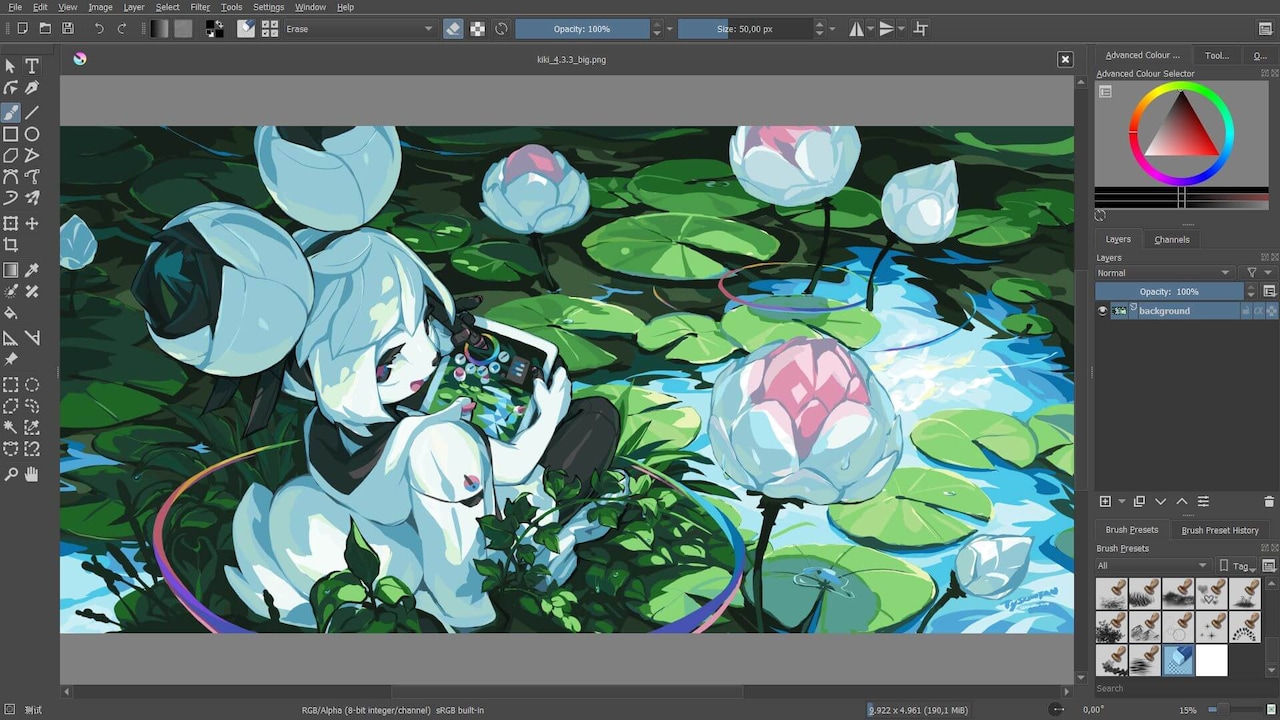Select the Gradient tool
1280x720 pixels.
pos(12,269)
